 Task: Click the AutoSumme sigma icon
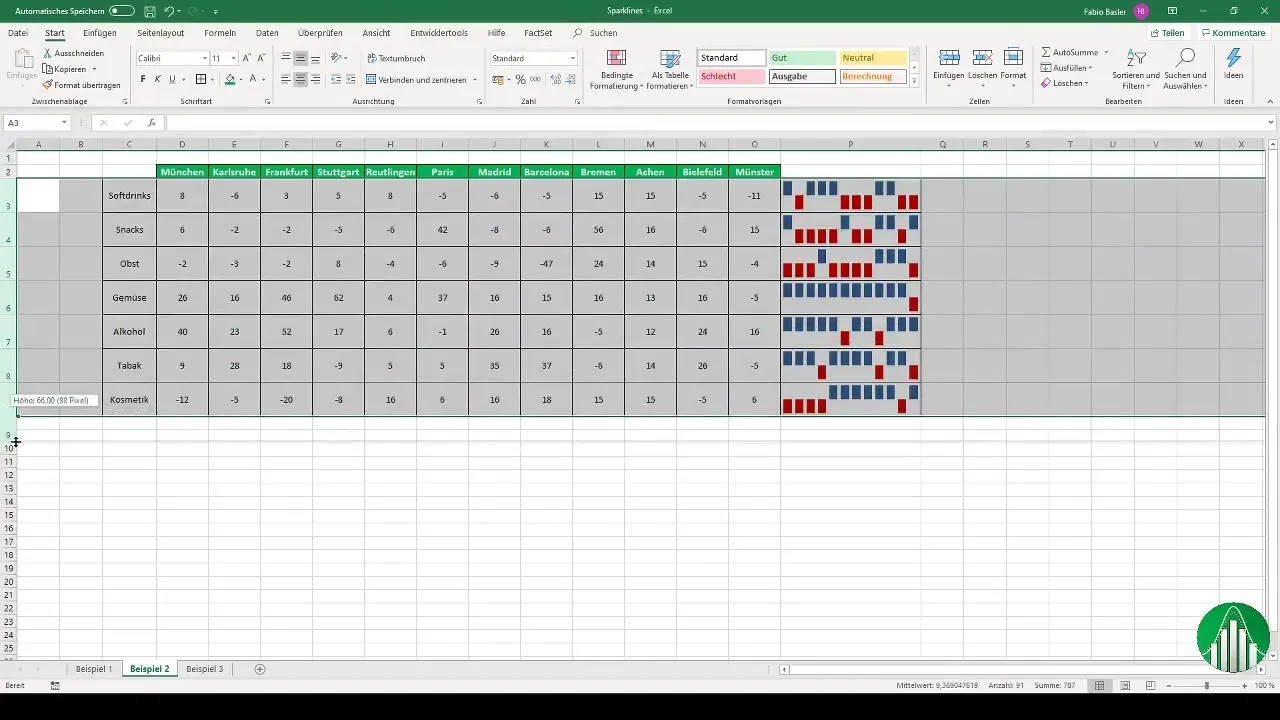[1046, 52]
